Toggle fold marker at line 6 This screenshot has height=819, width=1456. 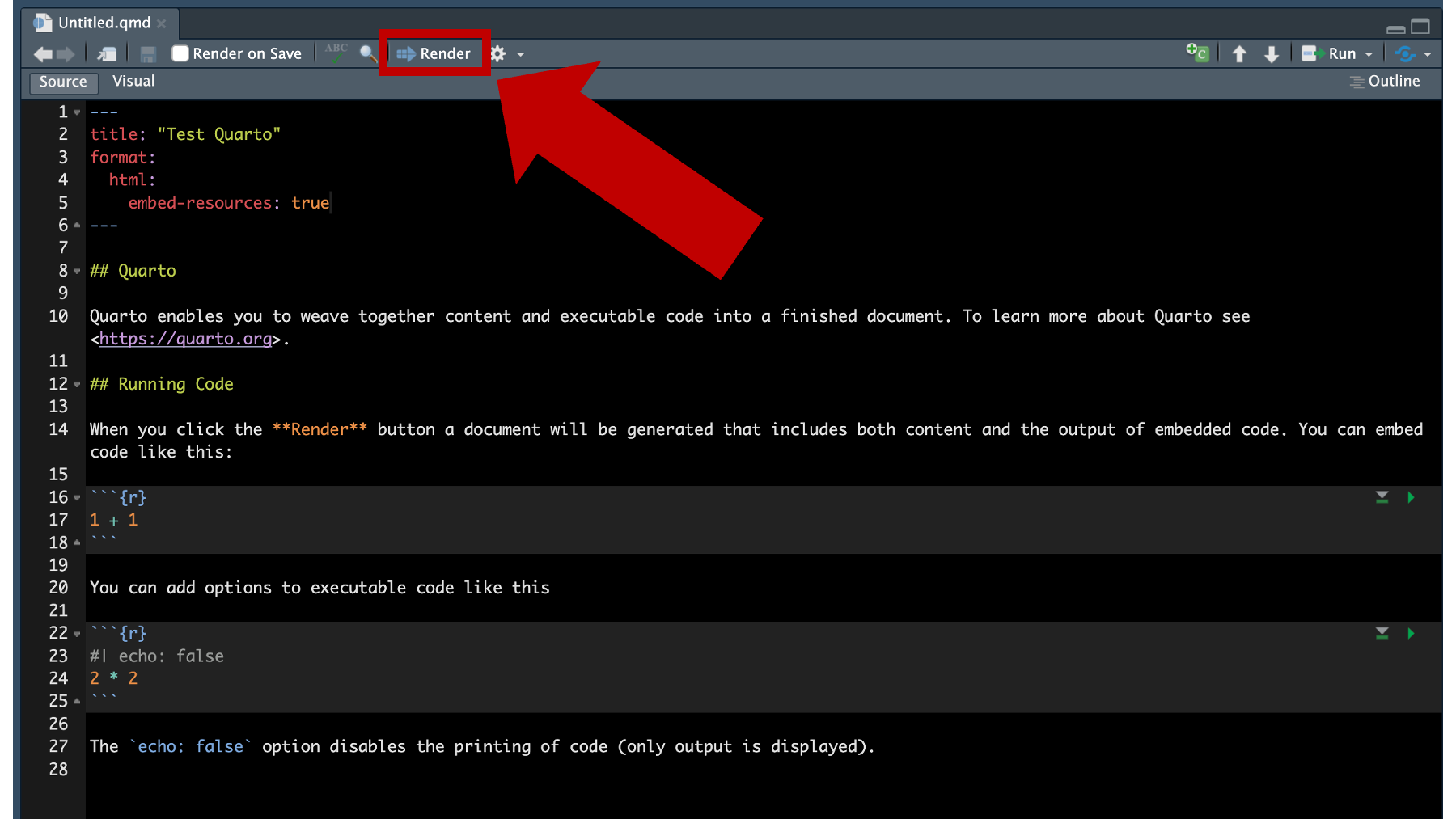tap(77, 225)
